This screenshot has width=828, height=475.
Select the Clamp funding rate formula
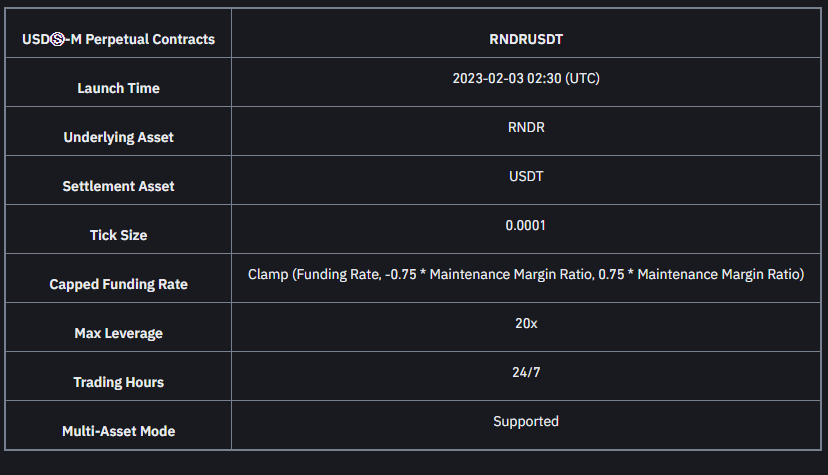526,274
